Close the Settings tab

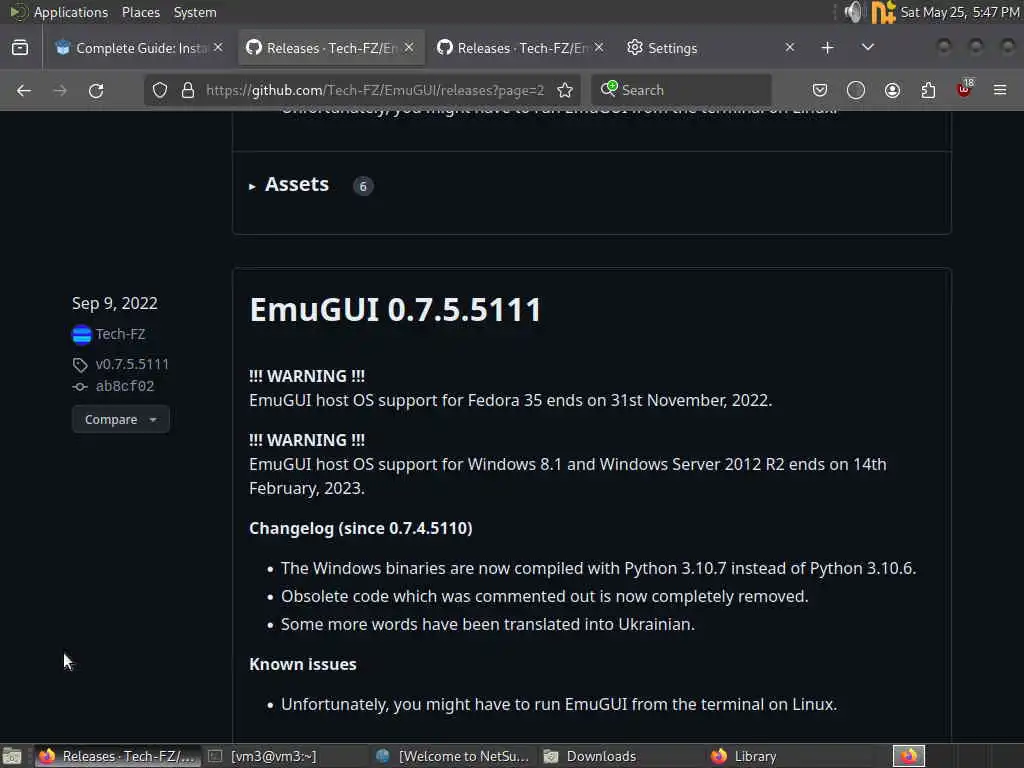point(790,48)
